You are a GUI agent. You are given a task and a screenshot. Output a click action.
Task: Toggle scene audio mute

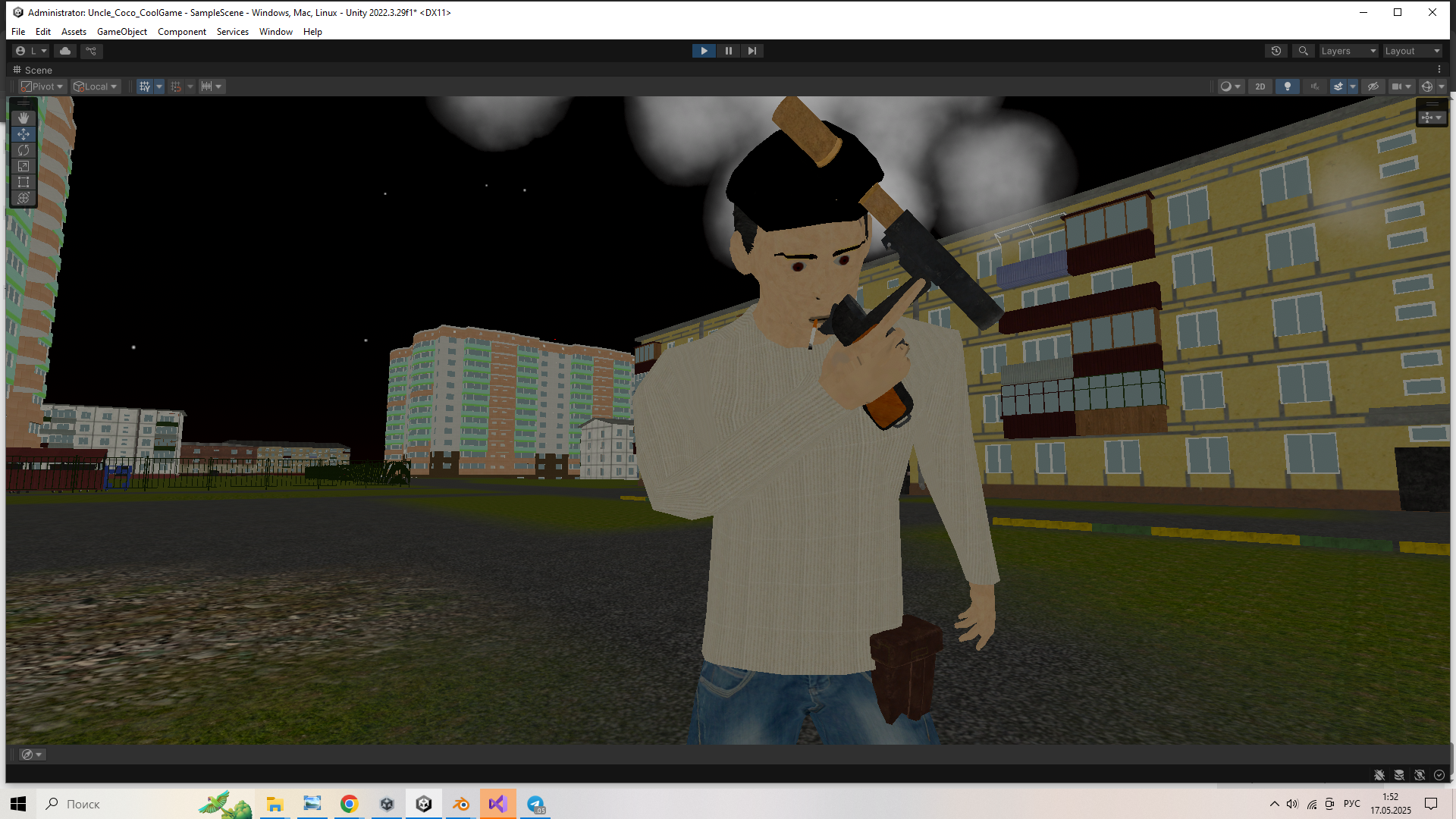[x=1314, y=86]
